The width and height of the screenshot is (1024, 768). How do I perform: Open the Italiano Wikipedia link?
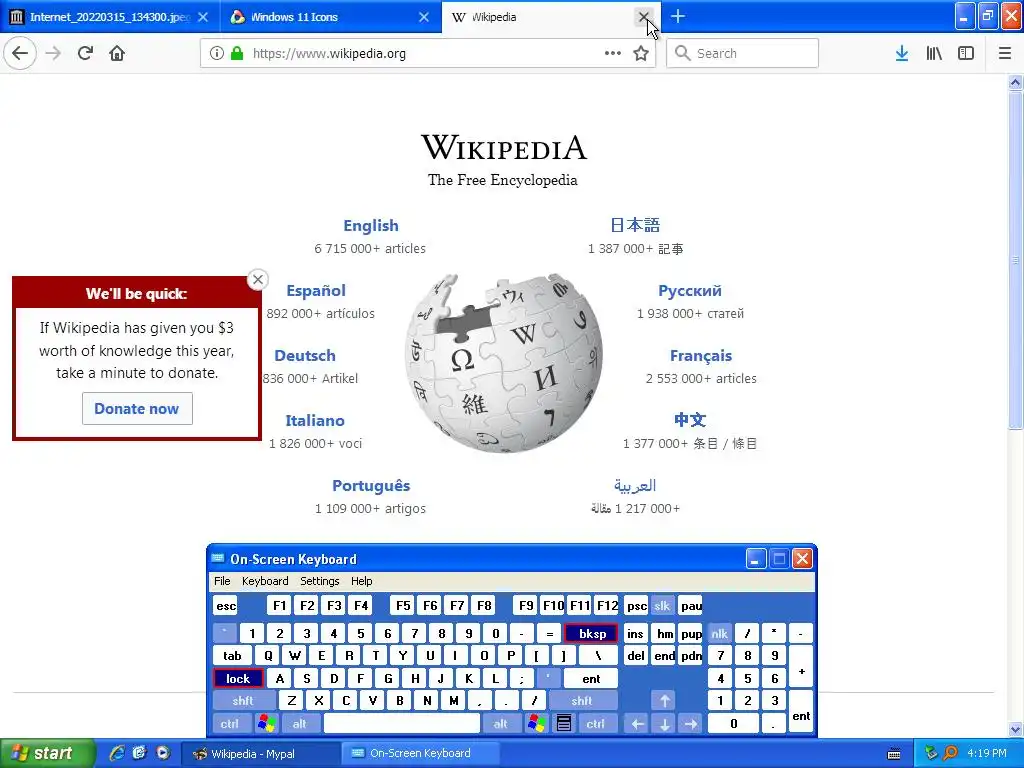point(315,420)
